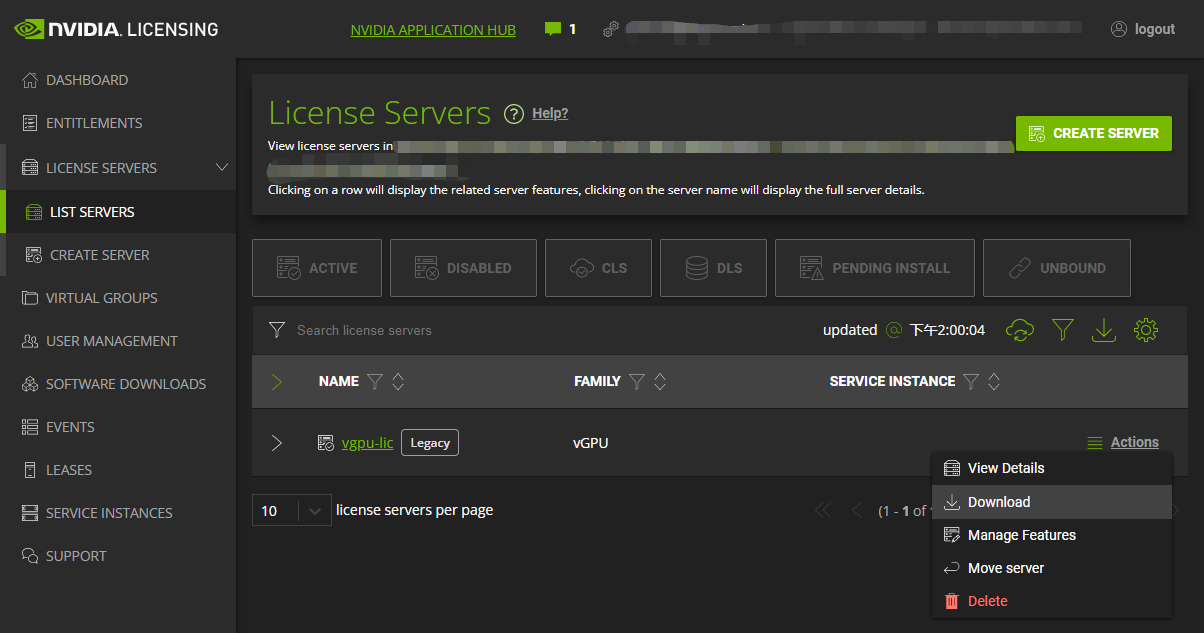Image resolution: width=1204 pixels, height=633 pixels.
Task: Toggle the ACTIVE servers filter
Action: (317, 268)
